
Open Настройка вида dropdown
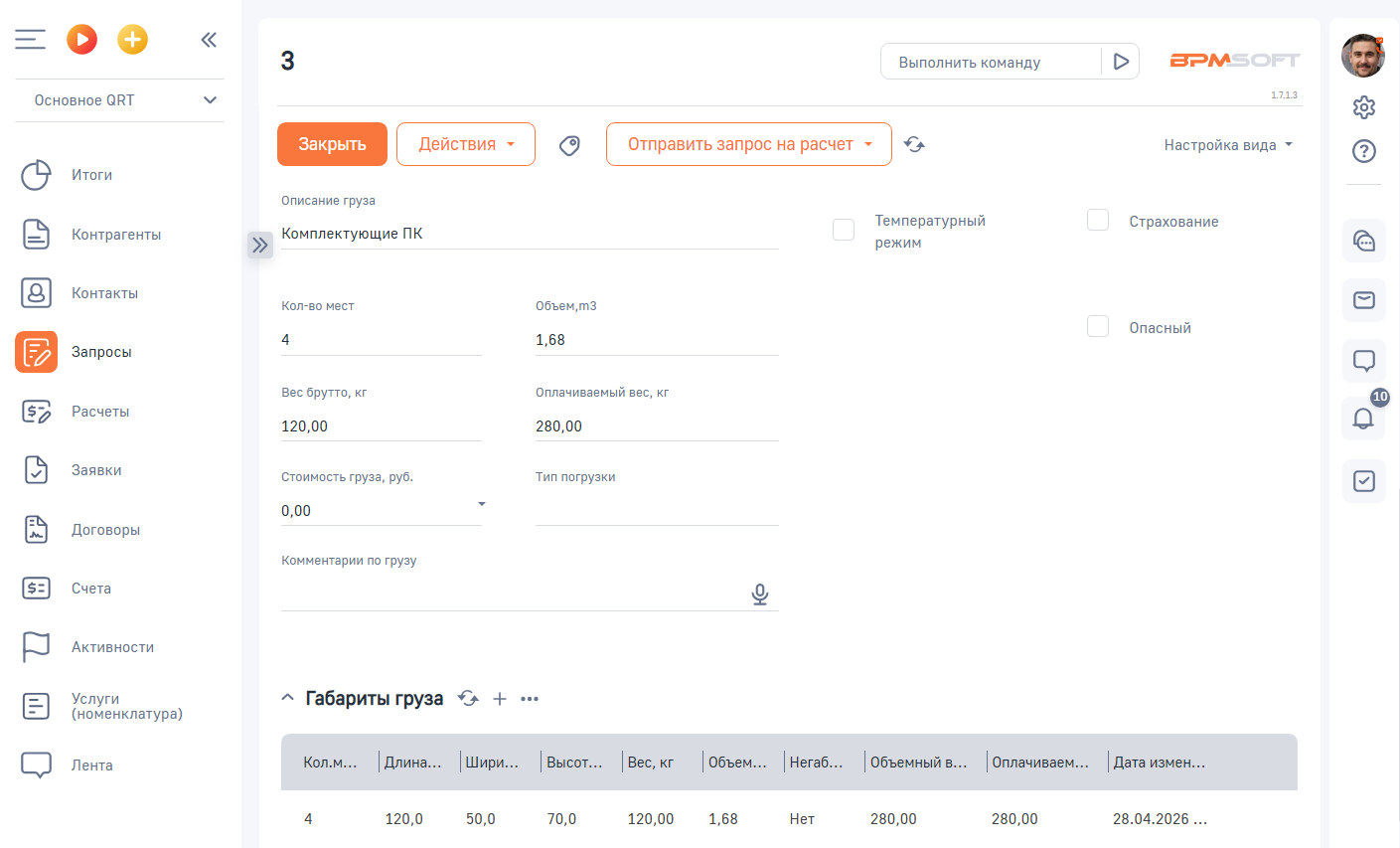click(1228, 145)
